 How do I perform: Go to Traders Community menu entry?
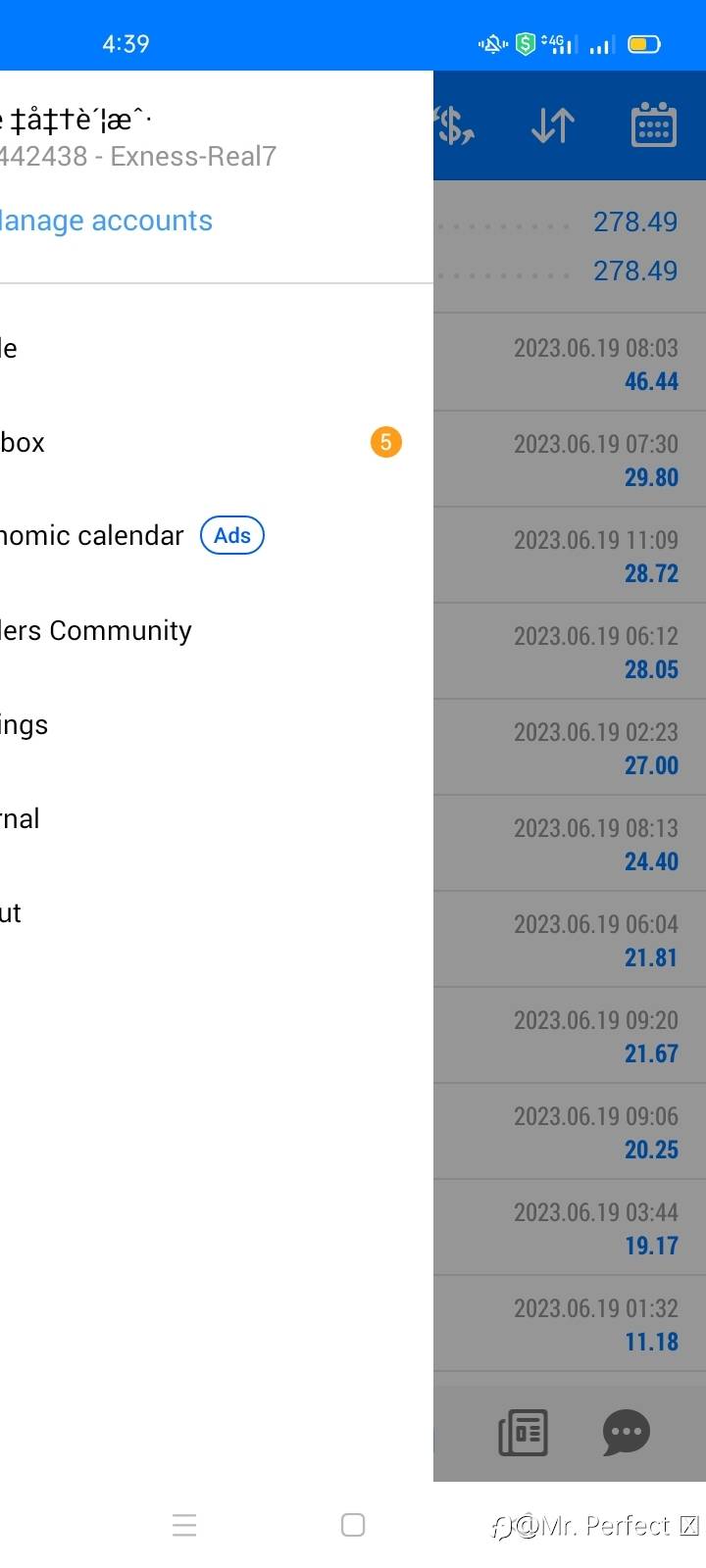pos(96,630)
